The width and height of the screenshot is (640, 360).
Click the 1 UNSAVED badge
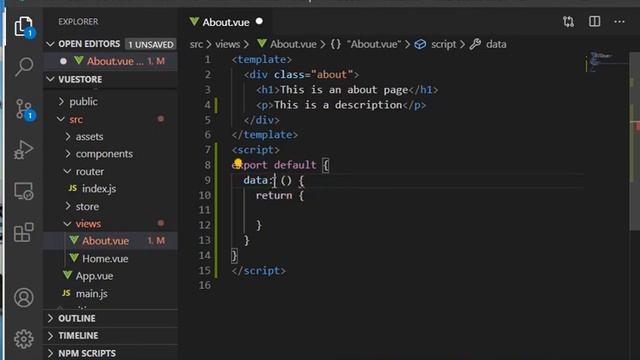(151, 44)
